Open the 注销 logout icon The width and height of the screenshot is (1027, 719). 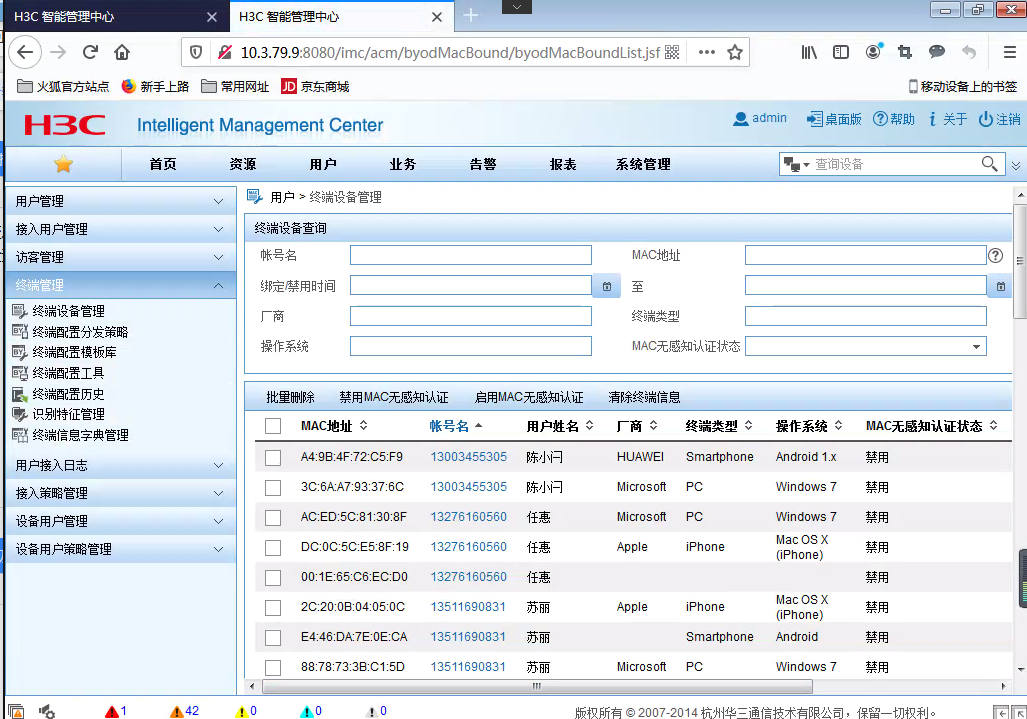pos(985,119)
